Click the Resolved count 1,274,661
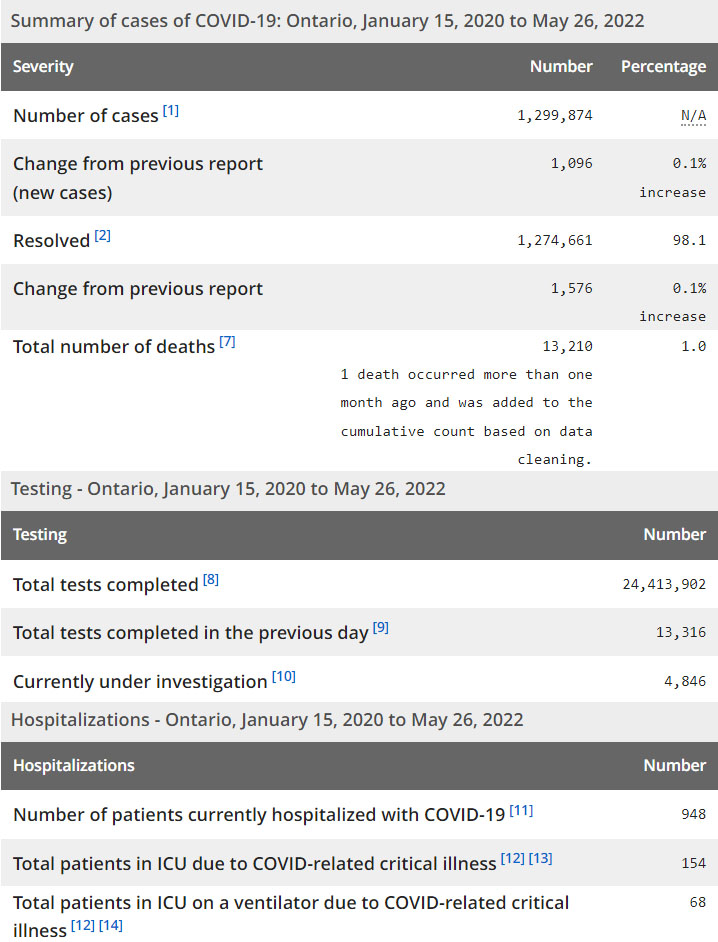718x942 pixels. pos(555,241)
